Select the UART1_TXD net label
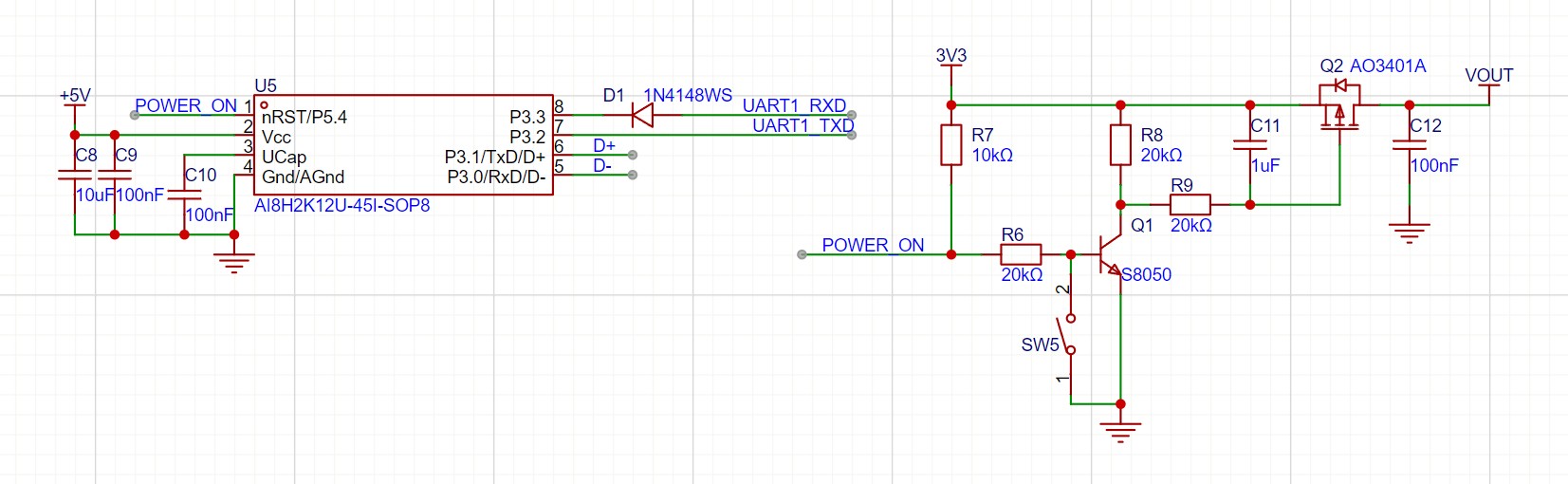Screen dimensions: 1568x484 point(803,125)
